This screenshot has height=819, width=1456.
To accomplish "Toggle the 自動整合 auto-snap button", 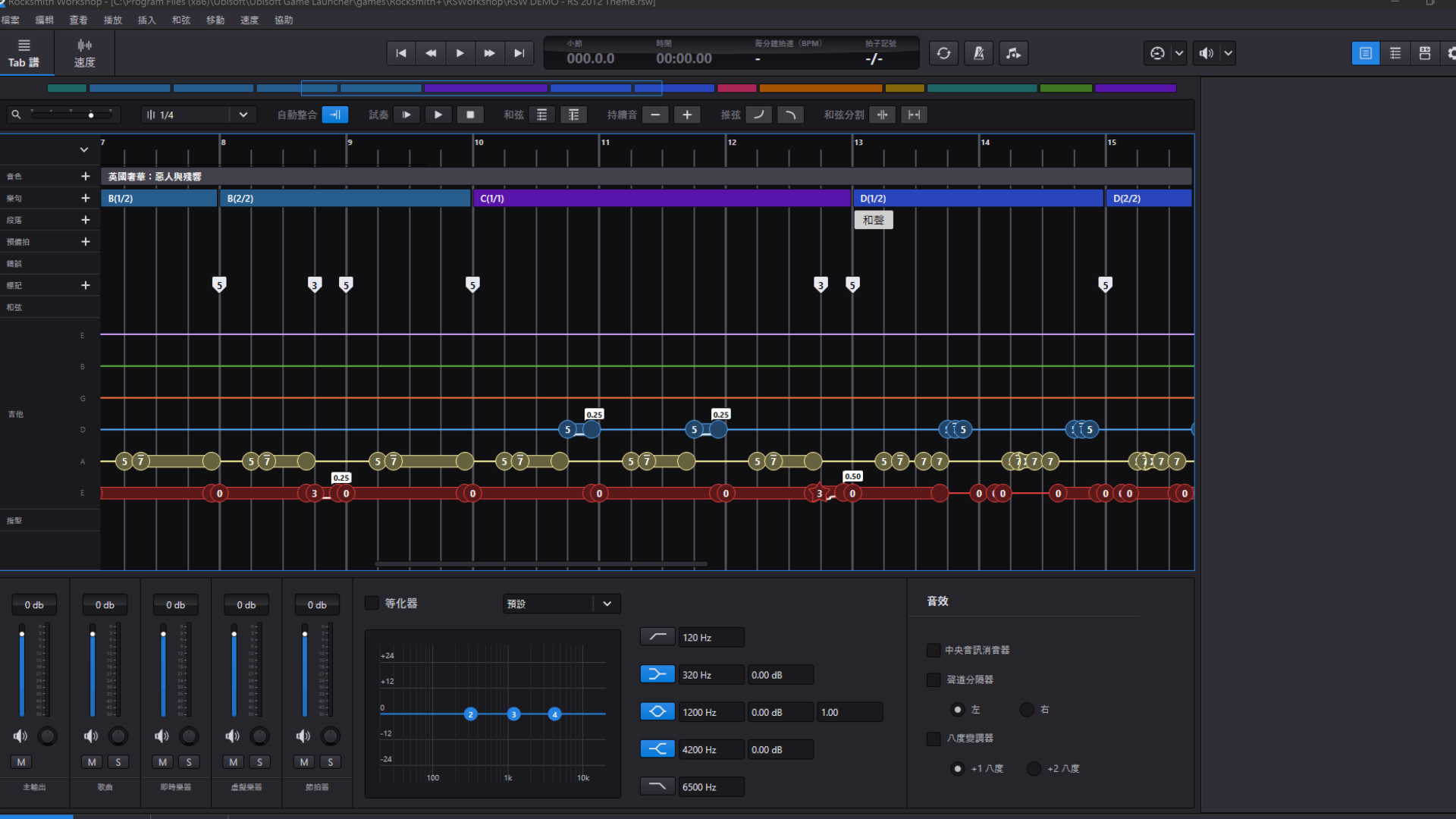I will click(335, 115).
